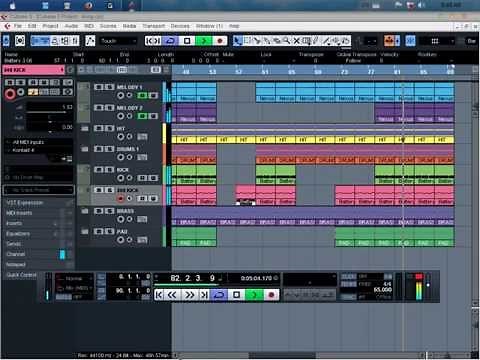This screenshot has height=360, width=480.
Task: Open the grid type dropdown in toolbar
Action: [437, 41]
